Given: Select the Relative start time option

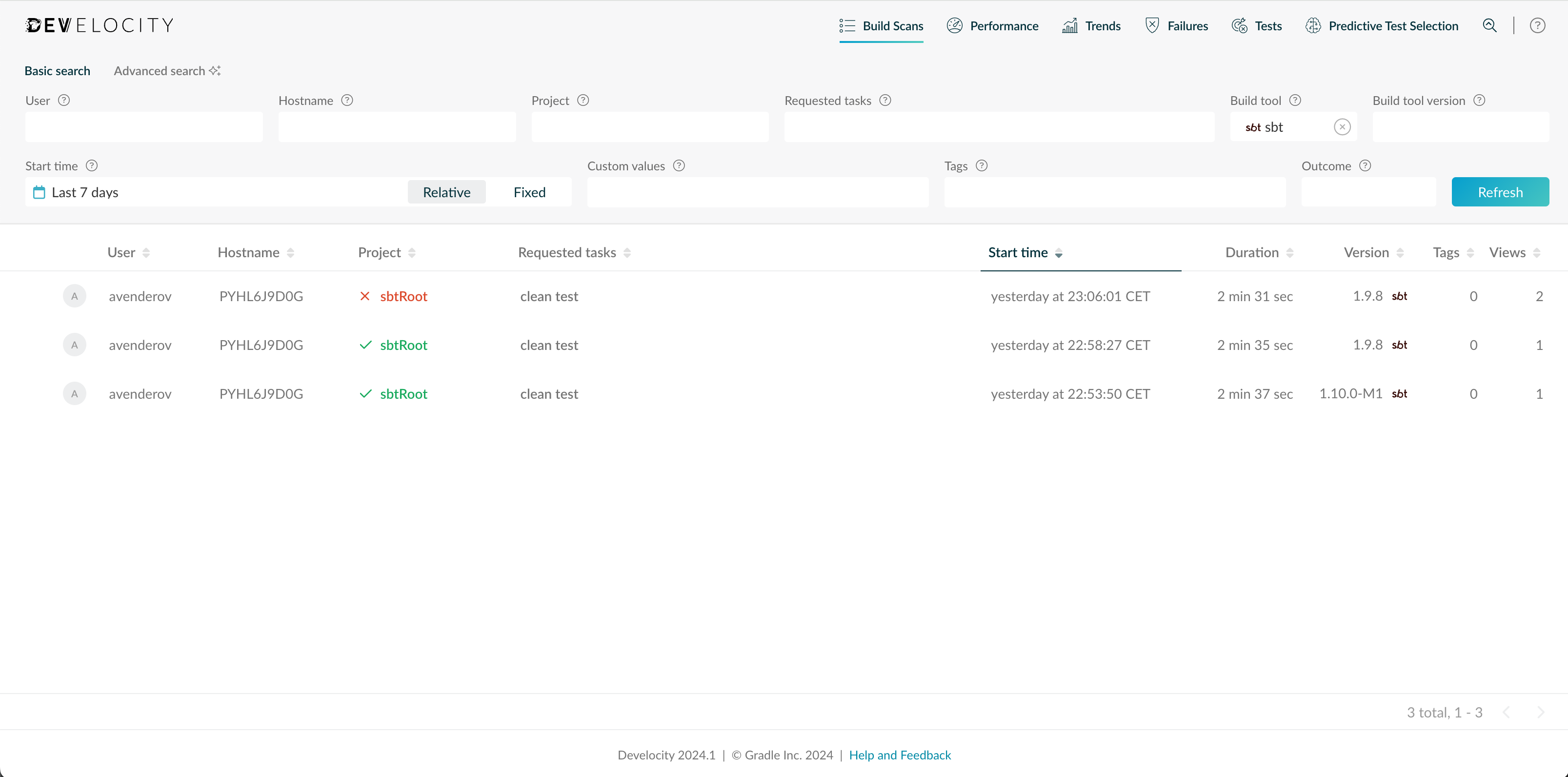Looking at the screenshot, I should coord(447,192).
